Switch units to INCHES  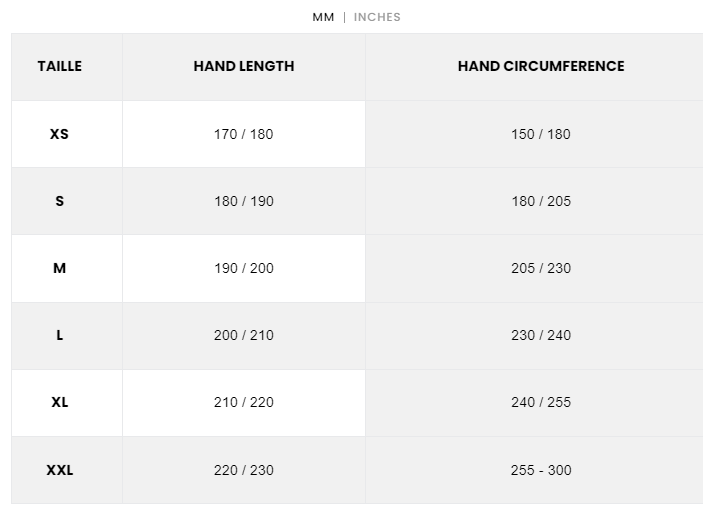click(x=377, y=17)
